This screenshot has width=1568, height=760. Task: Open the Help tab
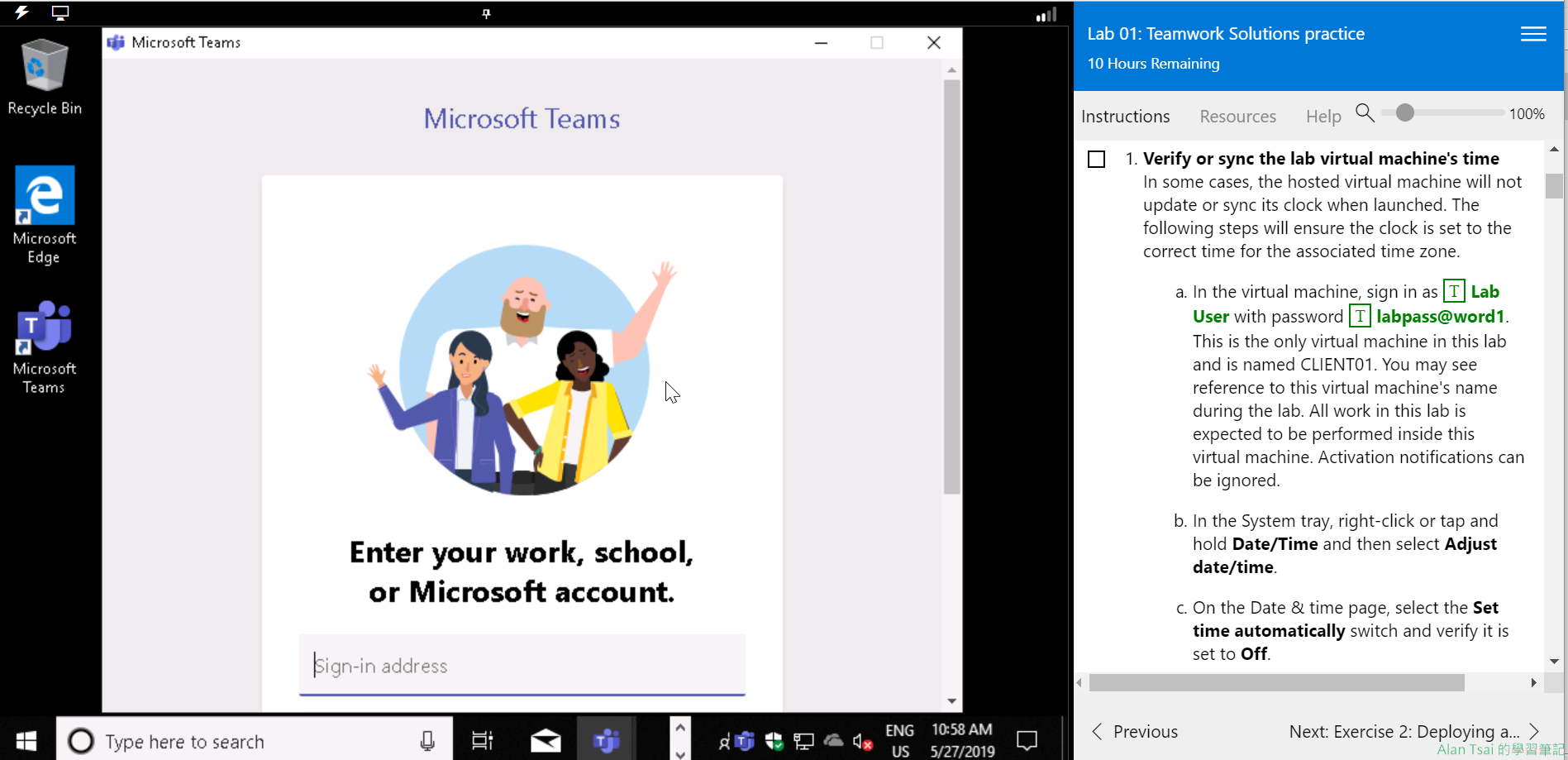click(x=1323, y=117)
